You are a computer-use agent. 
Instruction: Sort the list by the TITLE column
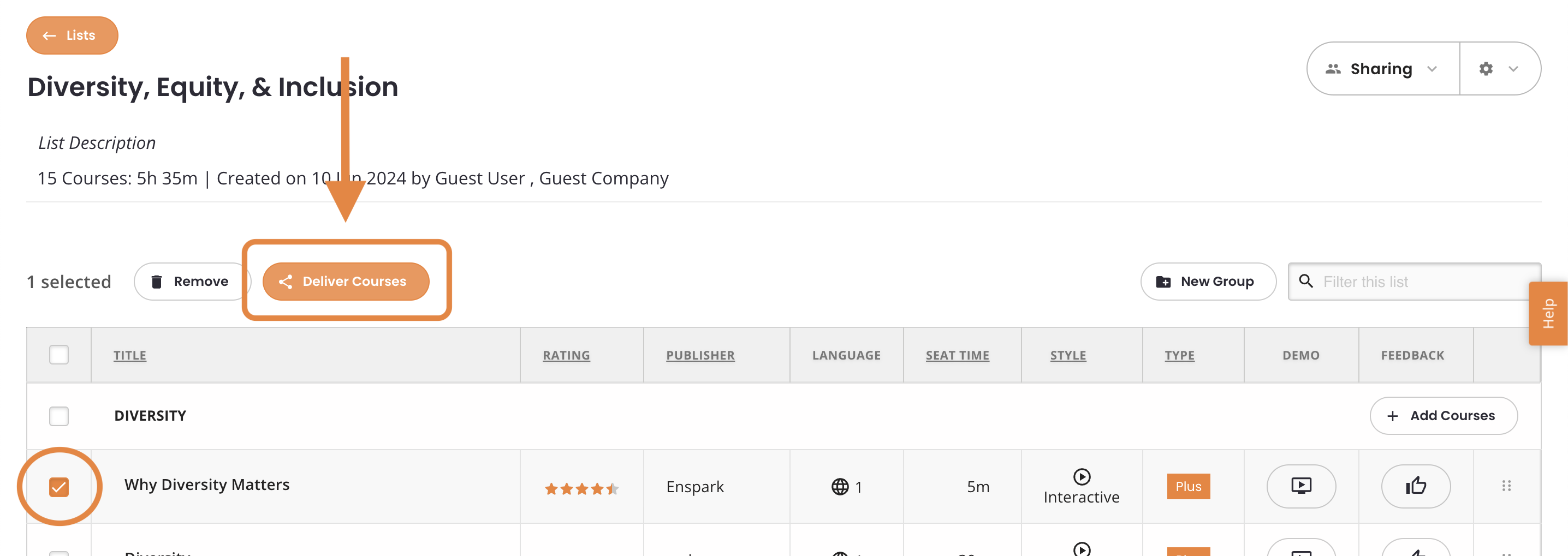[x=129, y=355]
